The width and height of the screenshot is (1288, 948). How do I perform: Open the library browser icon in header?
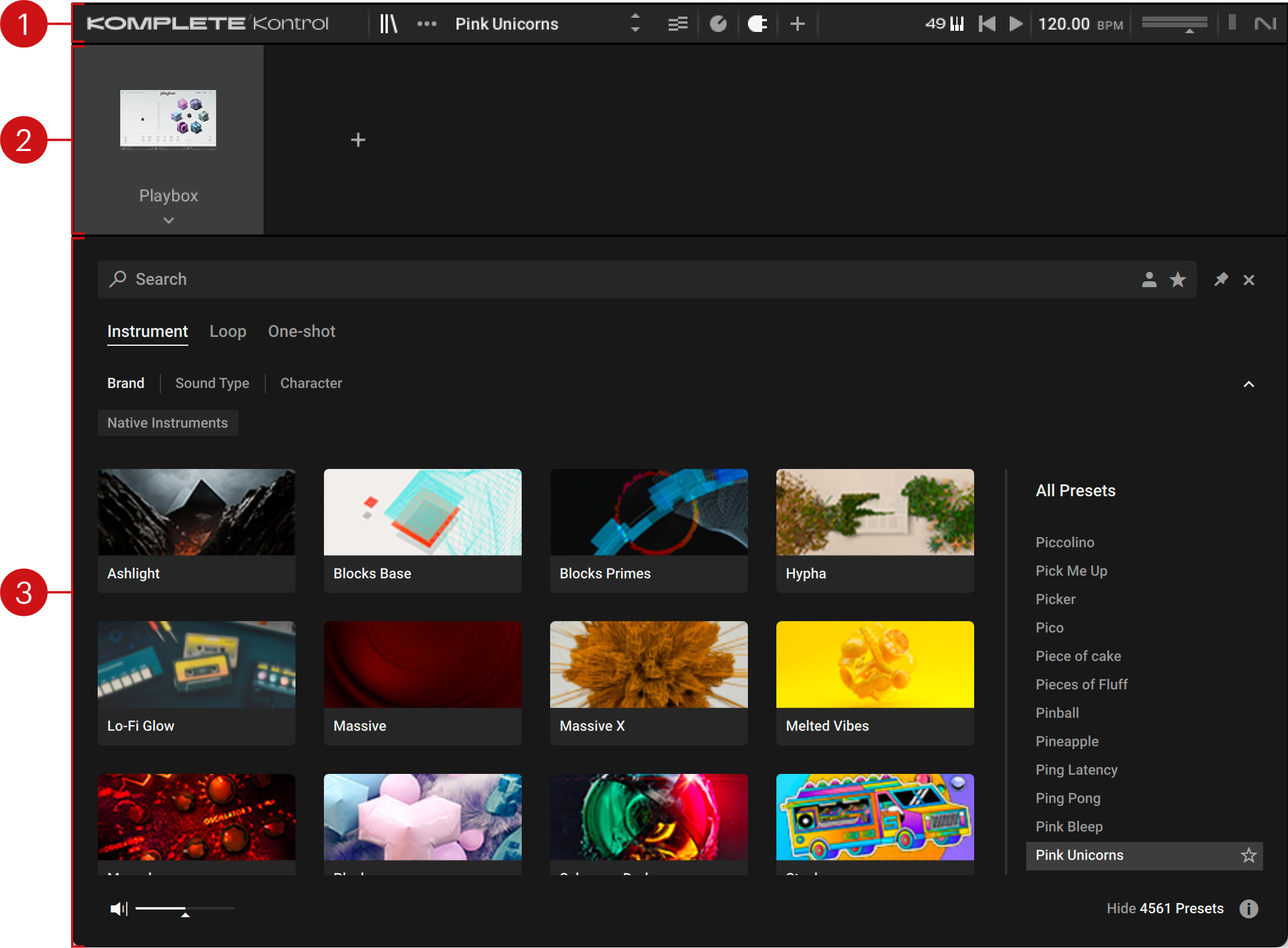click(388, 24)
